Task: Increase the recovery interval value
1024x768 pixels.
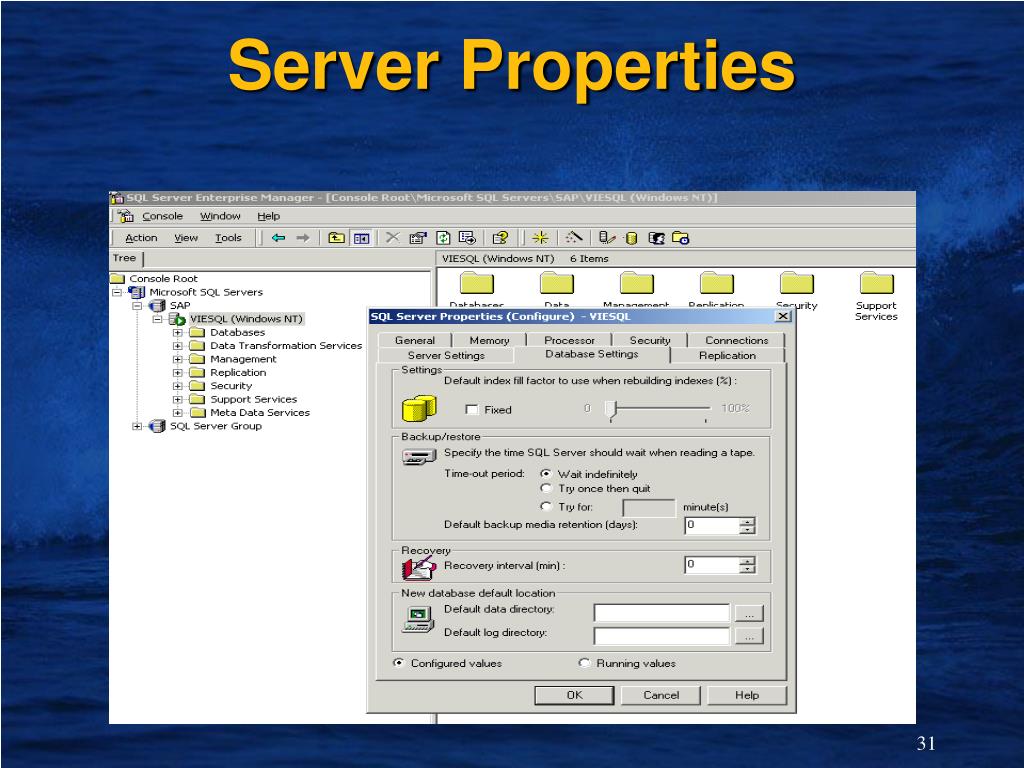Action: pos(747,560)
